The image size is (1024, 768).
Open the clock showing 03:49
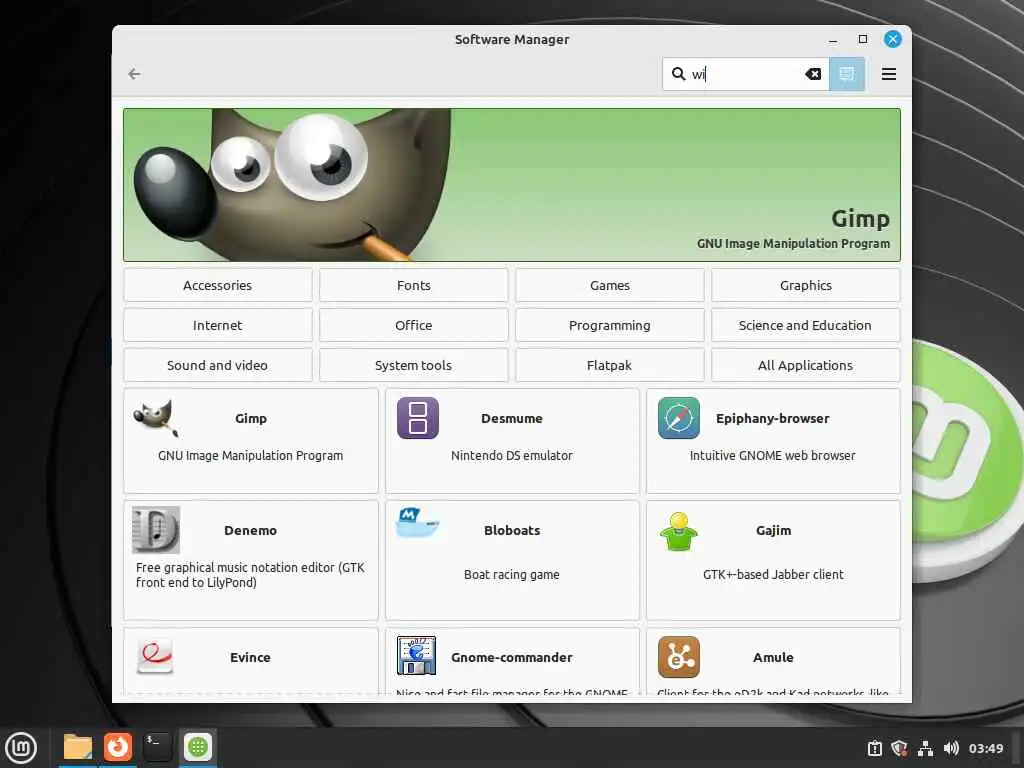coord(985,748)
